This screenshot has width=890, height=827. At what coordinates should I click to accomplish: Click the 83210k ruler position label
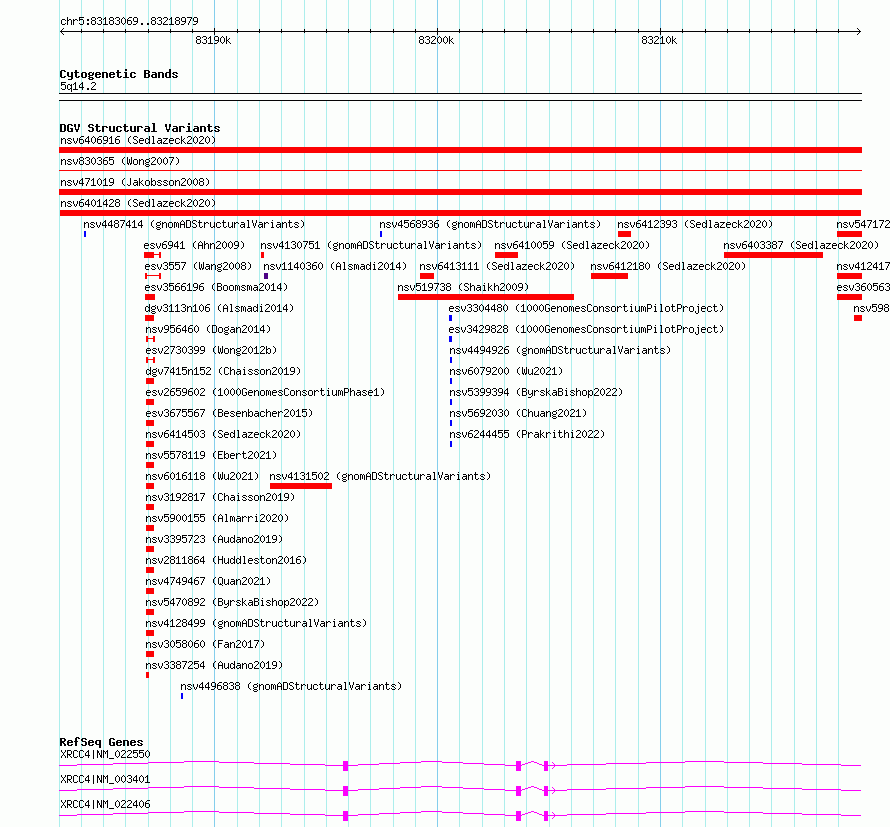click(x=659, y=40)
